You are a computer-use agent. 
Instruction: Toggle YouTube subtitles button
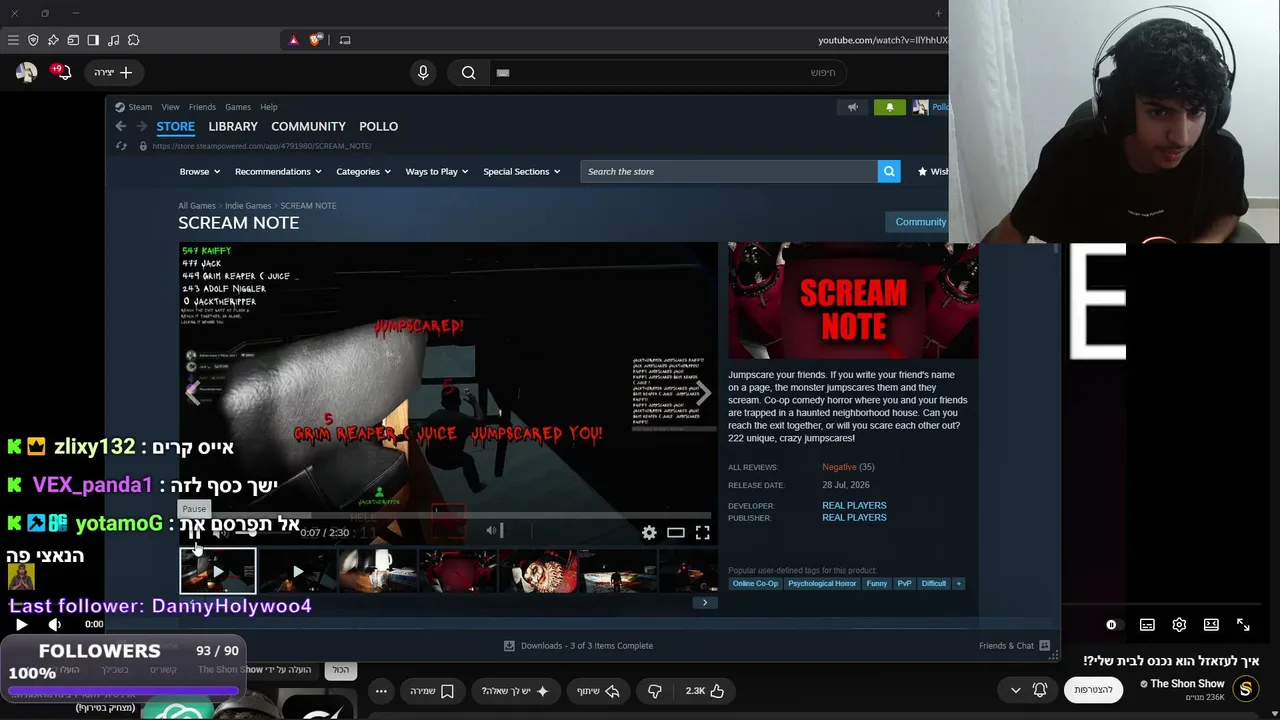[1147, 625]
